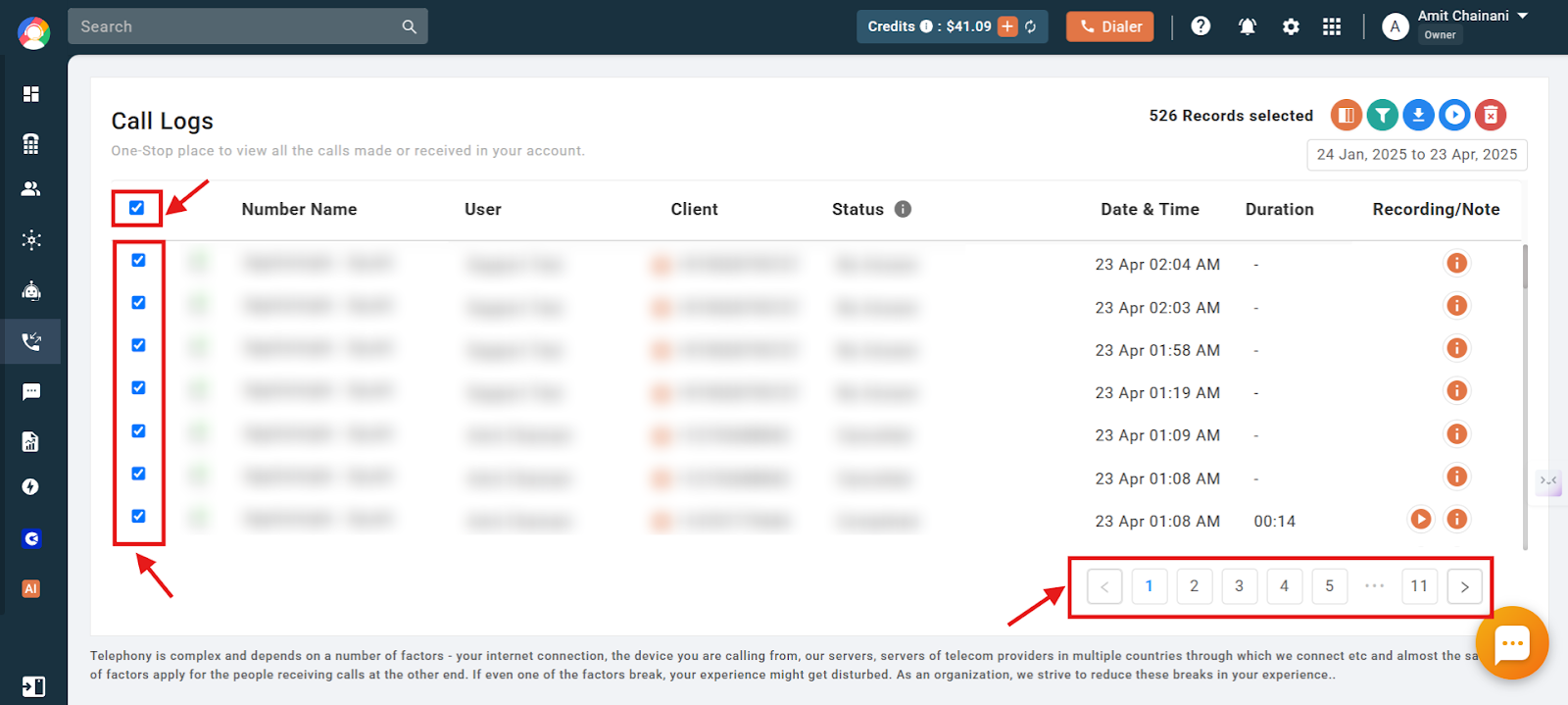Uncheck the 23 Apr 01:19 AM row checkbox
The height and width of the screenshot is (705, 1568).
(138, 387)
